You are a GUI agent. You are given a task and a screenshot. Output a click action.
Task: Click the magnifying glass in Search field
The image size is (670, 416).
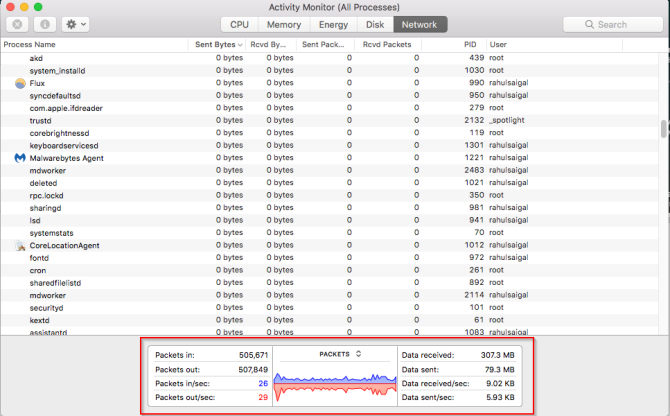coord(589,24)
